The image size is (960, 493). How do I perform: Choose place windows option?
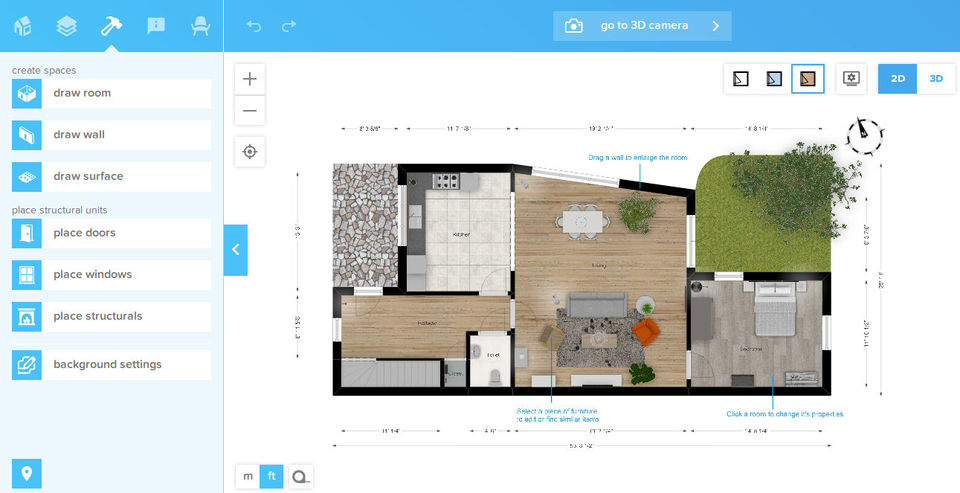click(x=111, y=275)
